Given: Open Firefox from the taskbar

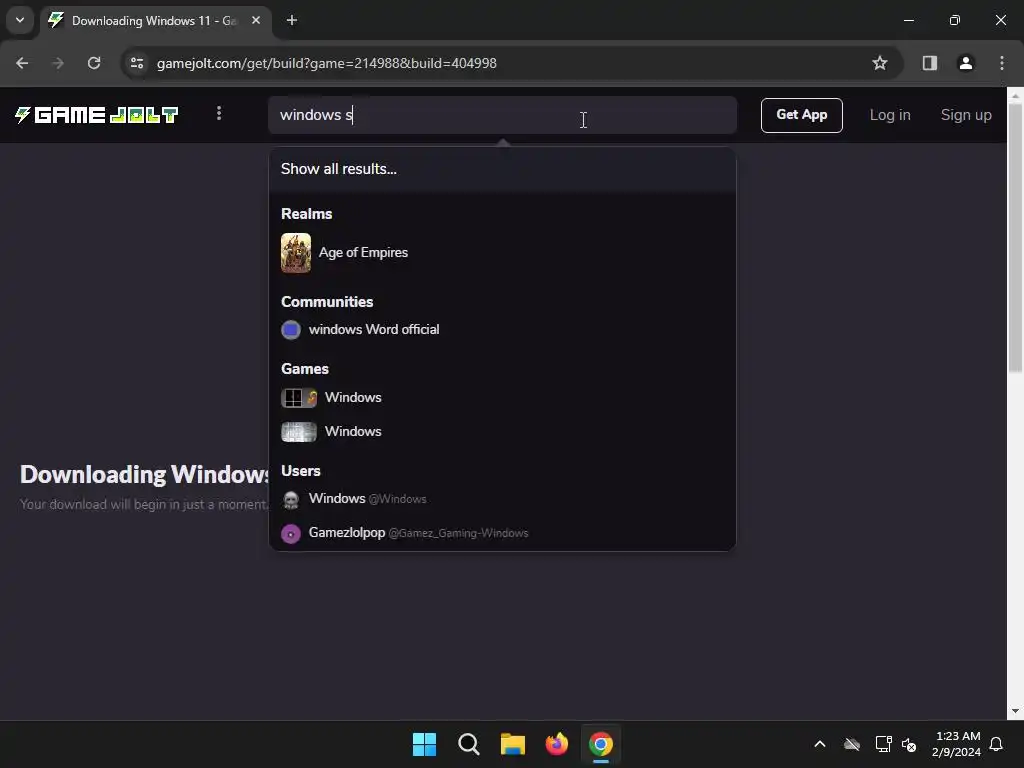Looking at the screenshot, I should point(556,744).
